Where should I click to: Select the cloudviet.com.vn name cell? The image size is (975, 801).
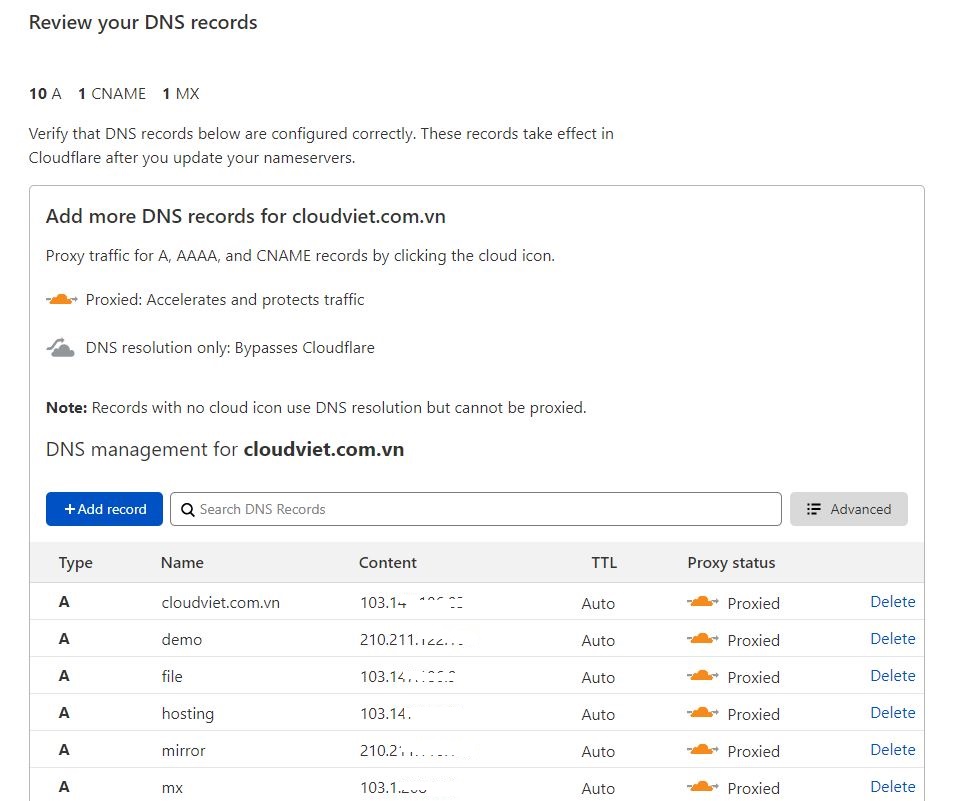(x=221, y=603)
